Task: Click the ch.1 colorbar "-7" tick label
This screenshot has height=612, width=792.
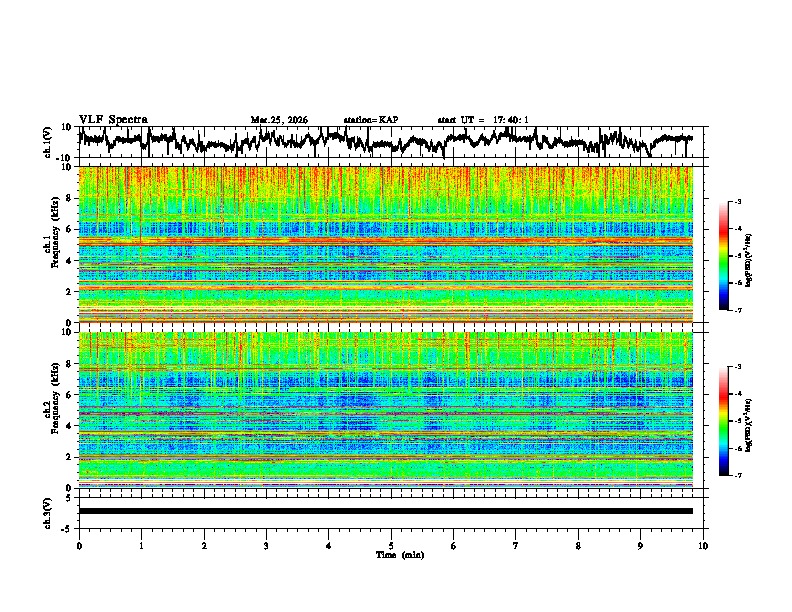Action: click(x=737, y=310)
